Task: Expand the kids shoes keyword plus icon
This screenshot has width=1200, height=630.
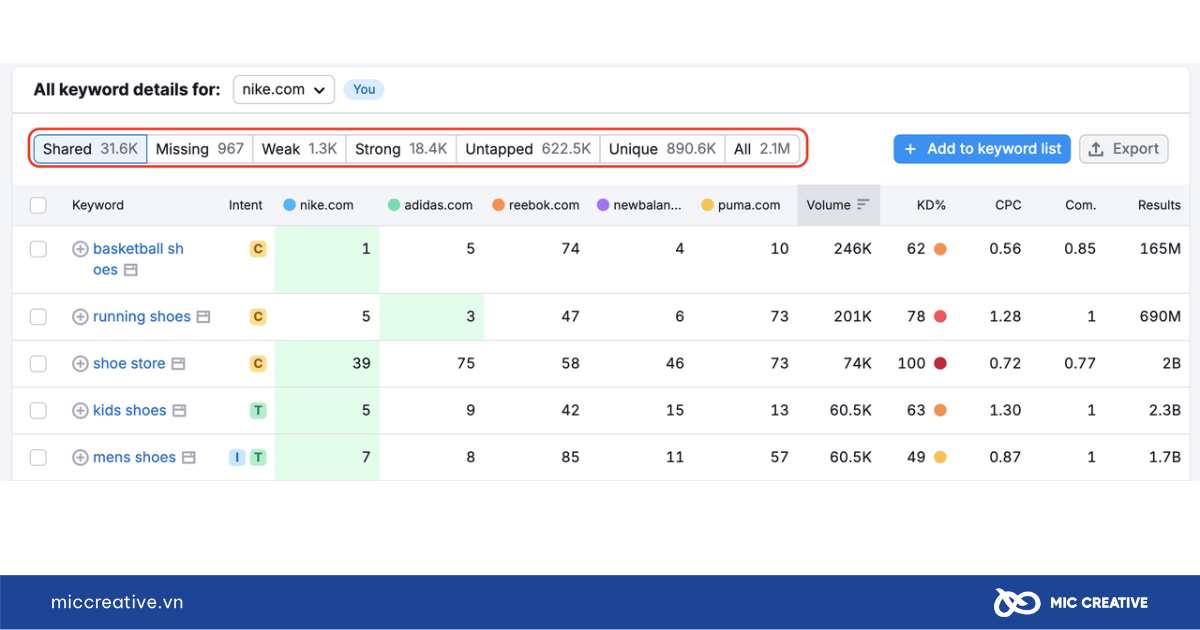Action: pyautogui.click(x=80, y=411)
